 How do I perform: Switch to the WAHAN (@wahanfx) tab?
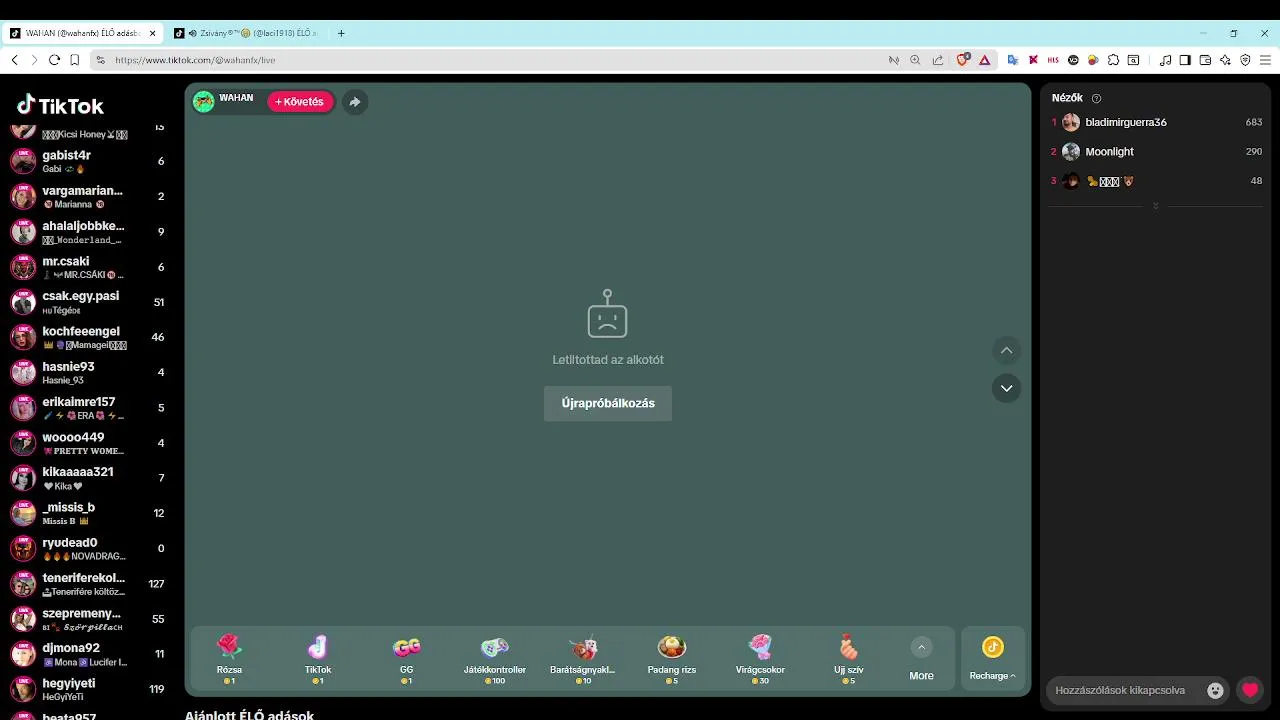click(x=82, y=33)
